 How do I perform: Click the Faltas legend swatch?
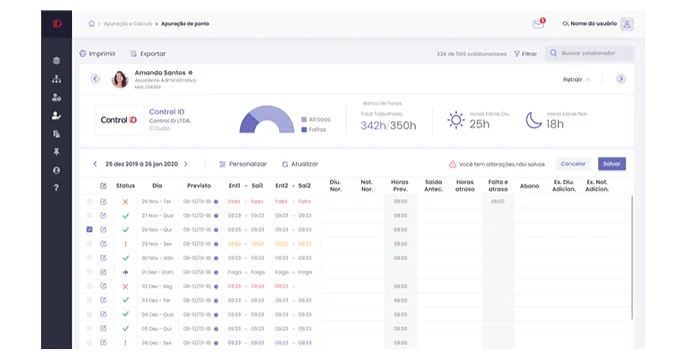point(304,129)
